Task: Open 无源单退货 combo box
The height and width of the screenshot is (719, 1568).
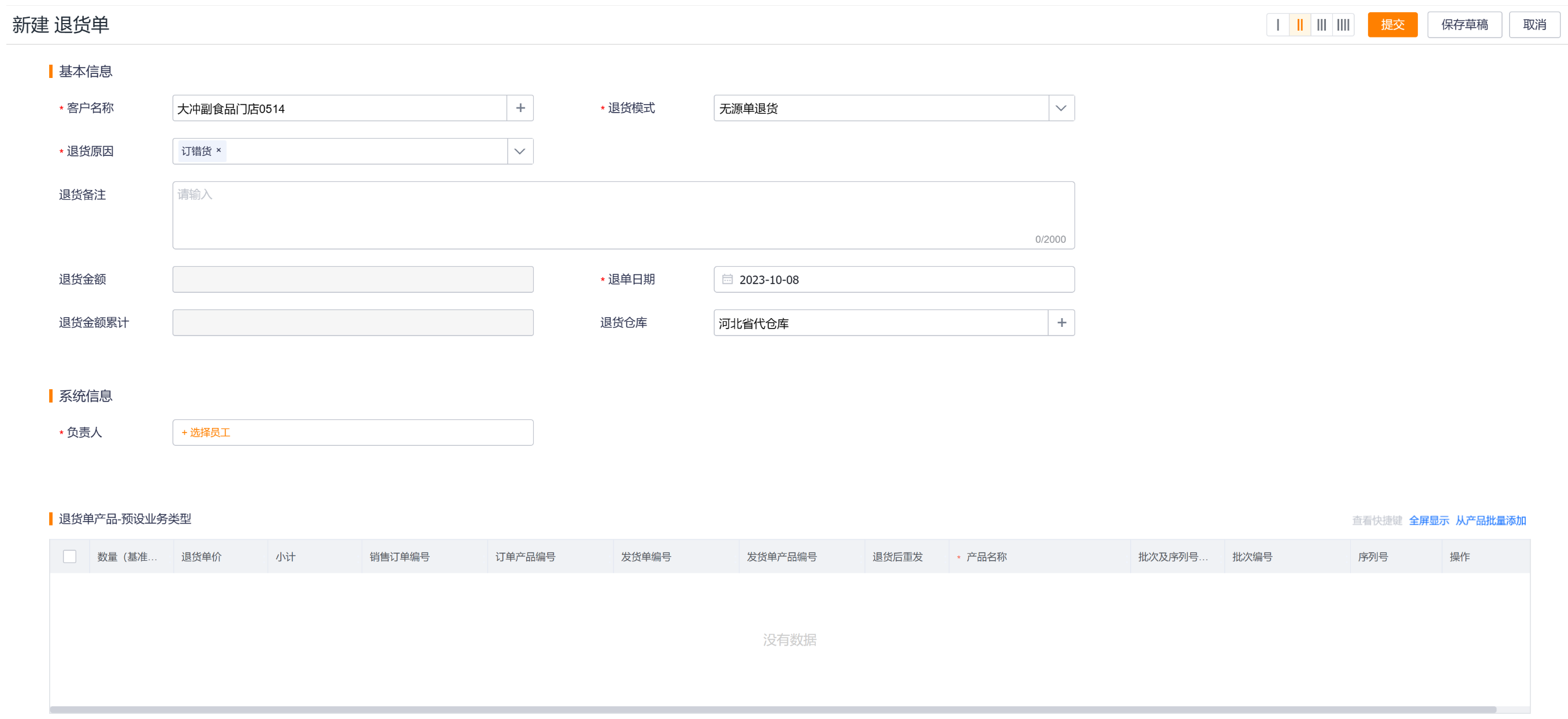Action: click(x=880, y=108)
